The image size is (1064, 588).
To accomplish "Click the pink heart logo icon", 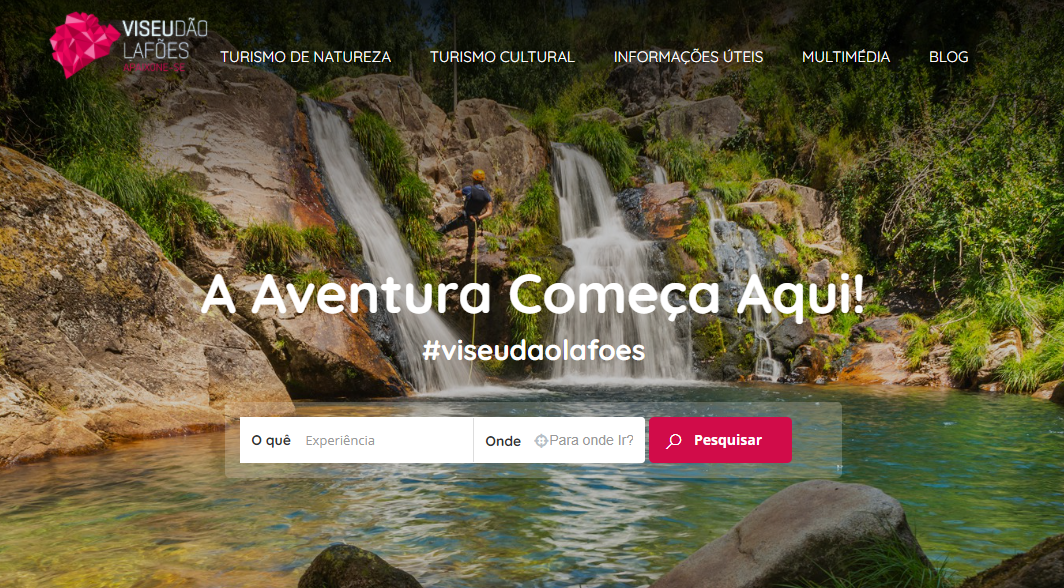I will tap(84, 44).
